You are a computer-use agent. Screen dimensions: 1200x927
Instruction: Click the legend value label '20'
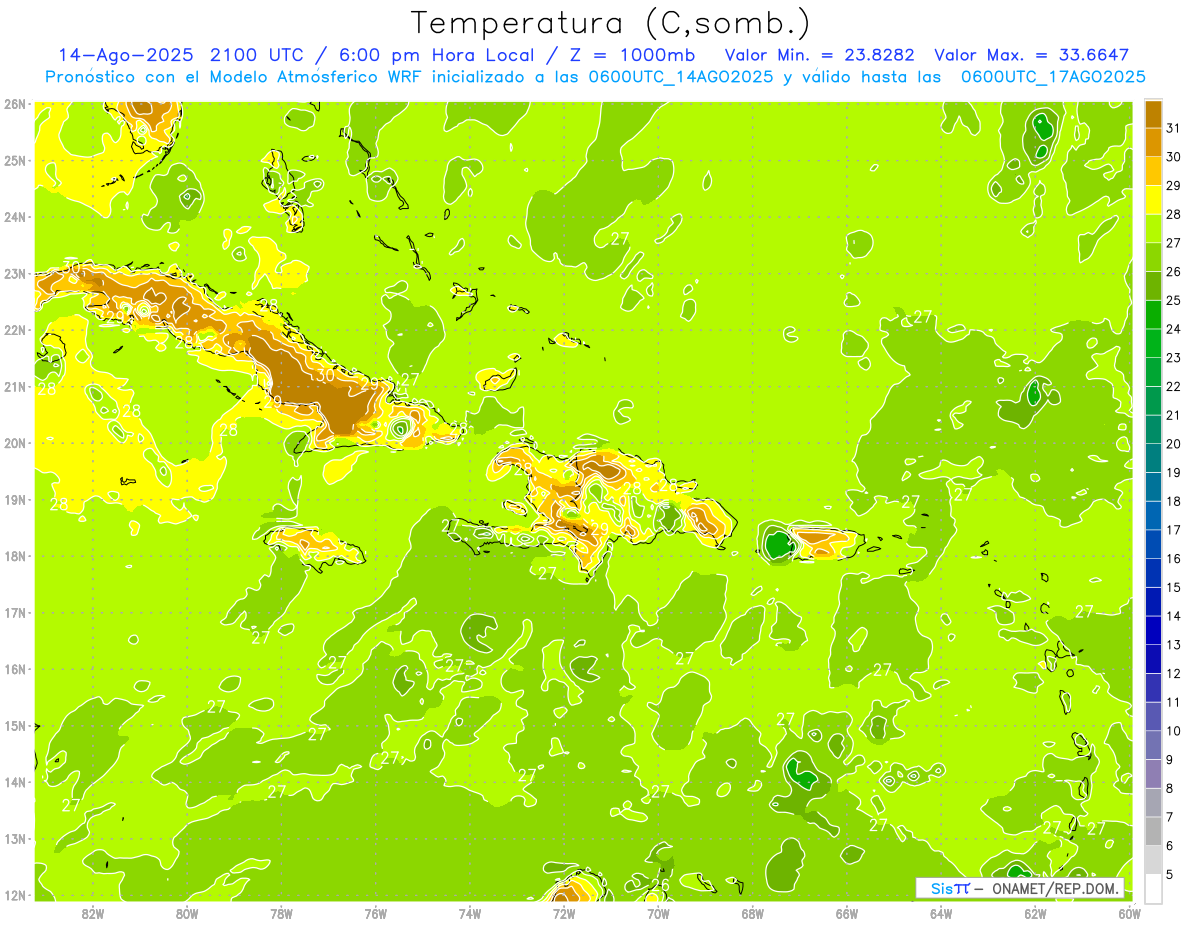(x=1174, y=444)
